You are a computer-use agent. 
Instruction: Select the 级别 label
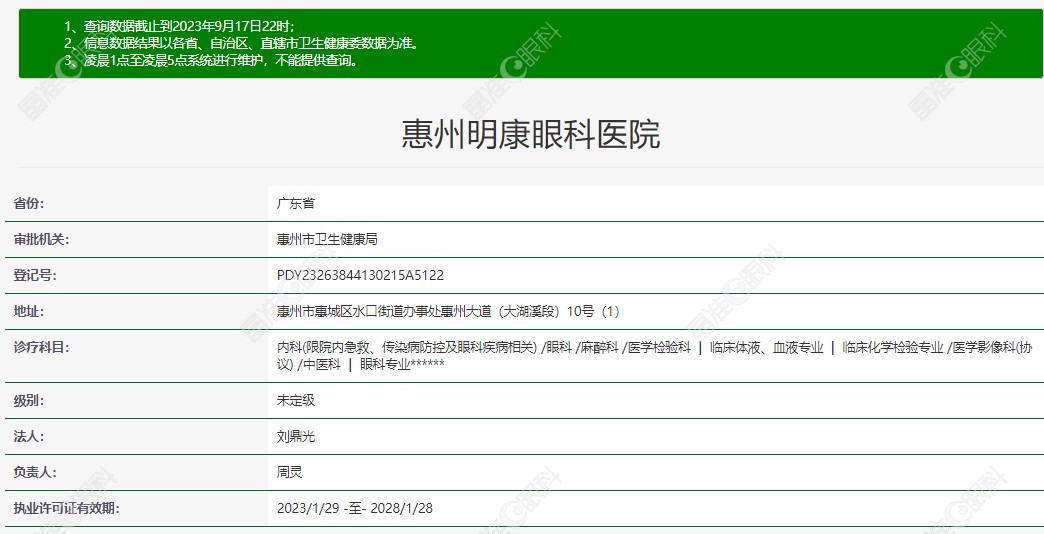pyautogui.click(x=29, y=401)
